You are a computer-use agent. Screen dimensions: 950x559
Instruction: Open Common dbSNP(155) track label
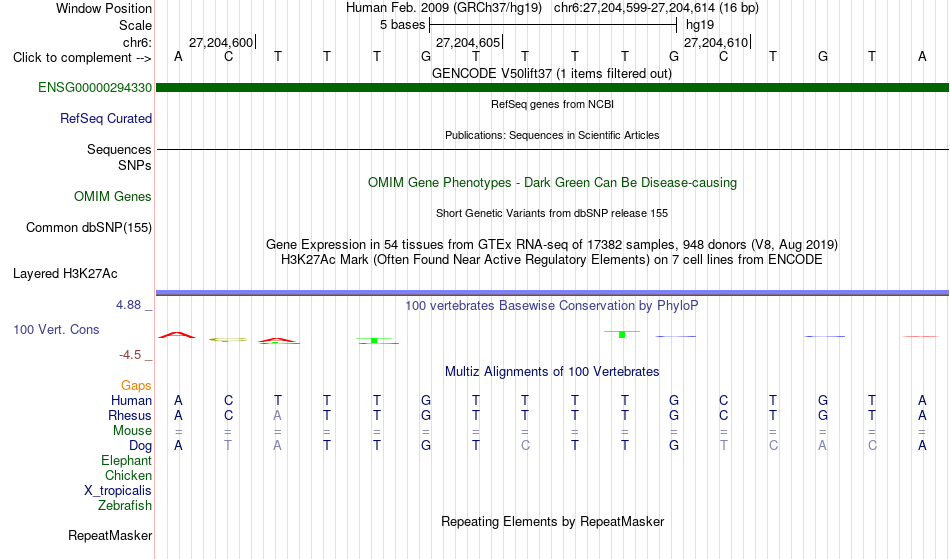(88, 228)
